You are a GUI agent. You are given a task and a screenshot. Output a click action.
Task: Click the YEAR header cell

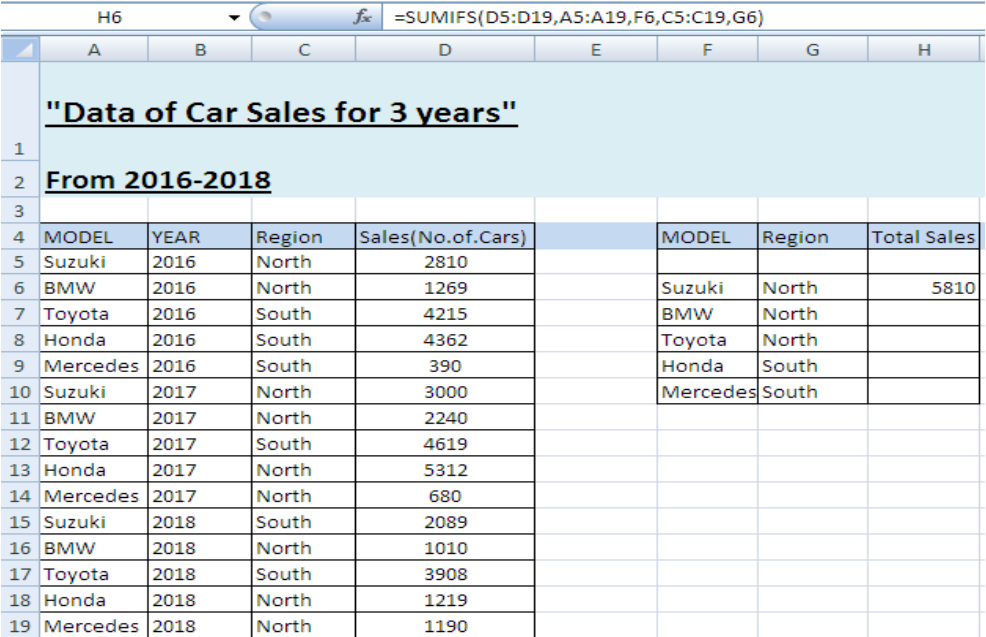pos(200,237)
